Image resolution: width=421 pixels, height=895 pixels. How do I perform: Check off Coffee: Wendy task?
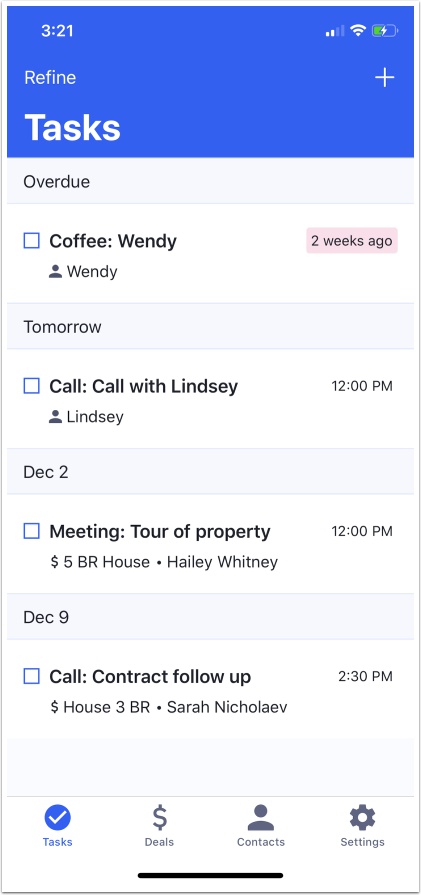pos(31,241)
